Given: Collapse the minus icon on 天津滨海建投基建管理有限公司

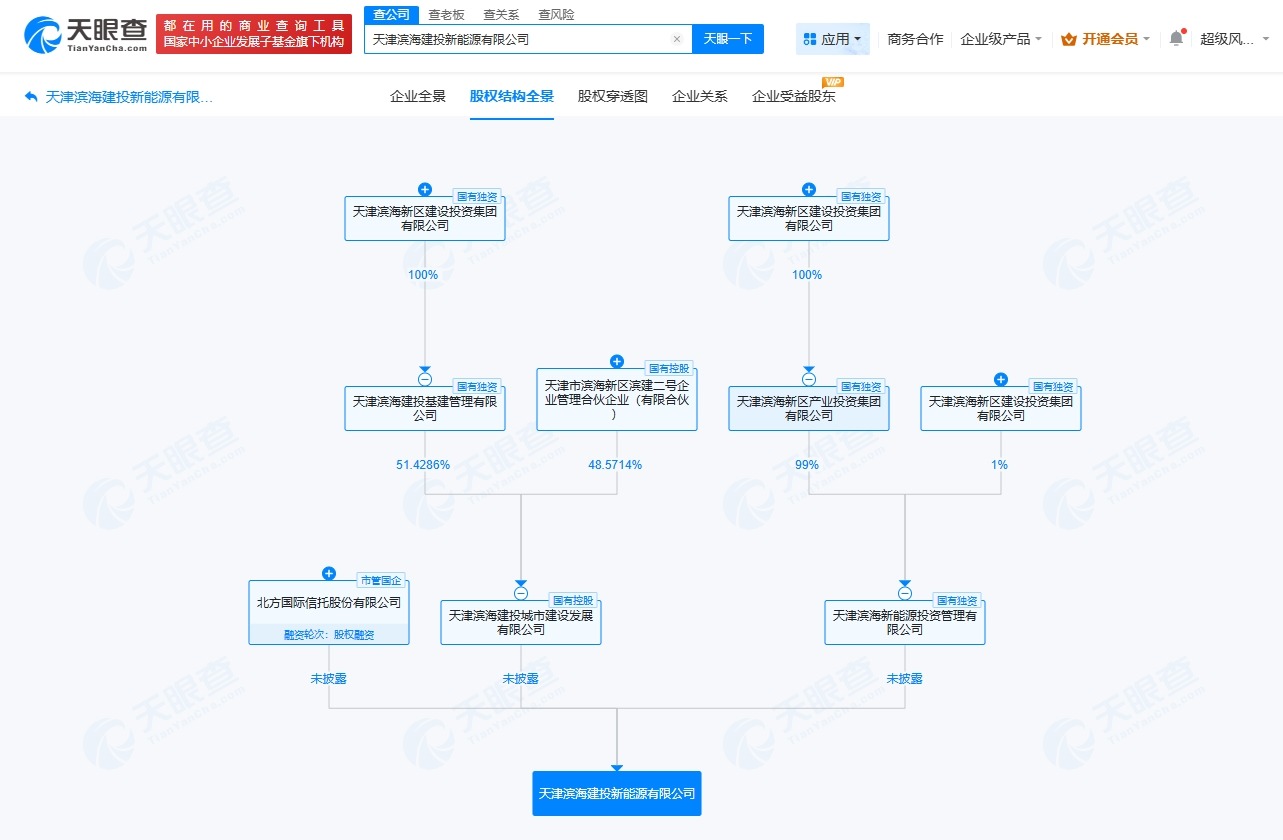Looking at the screenshot, I should point(424,379).
